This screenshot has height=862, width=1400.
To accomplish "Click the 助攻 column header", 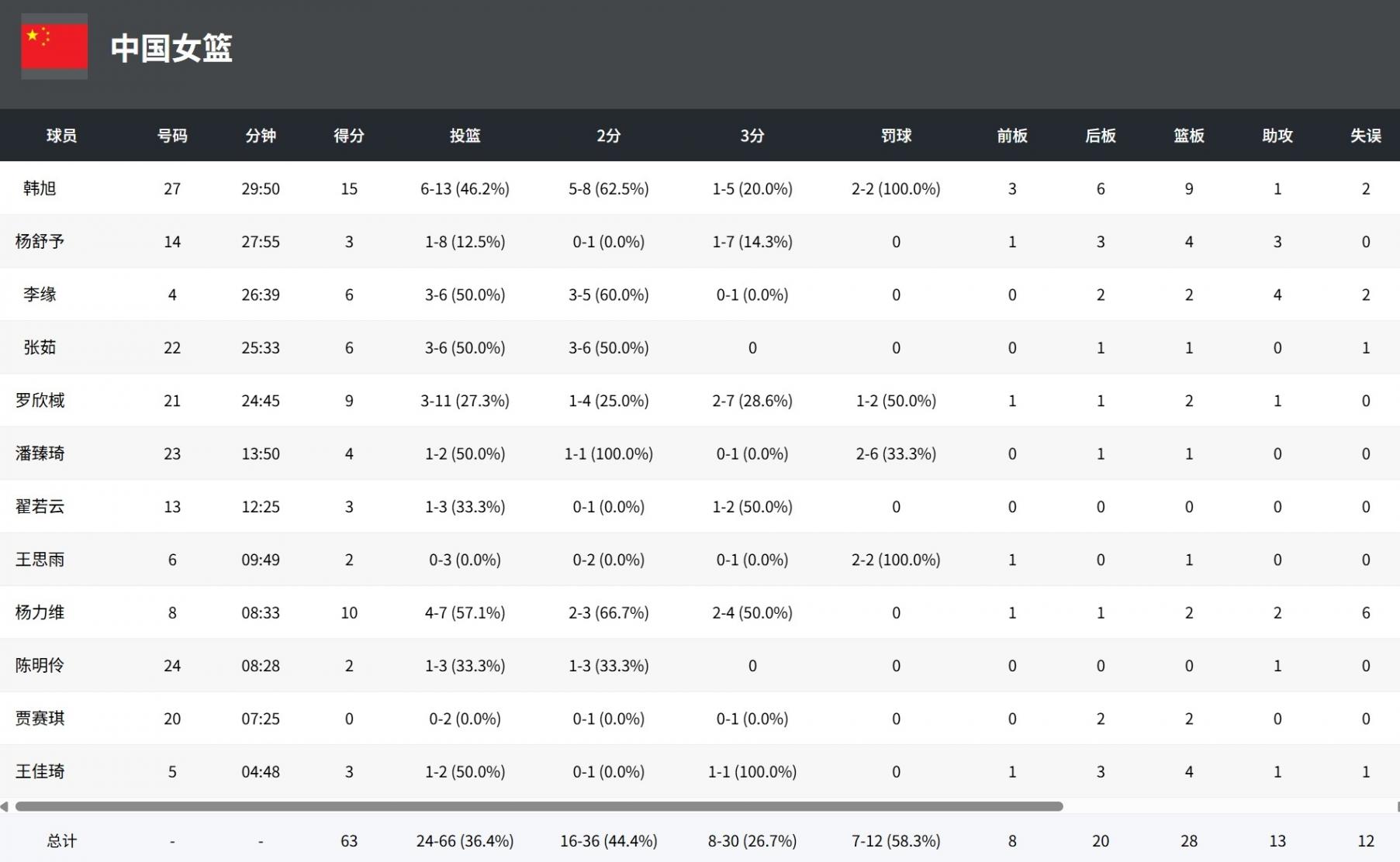I will pyautogui.click(x=1277, y=136).
